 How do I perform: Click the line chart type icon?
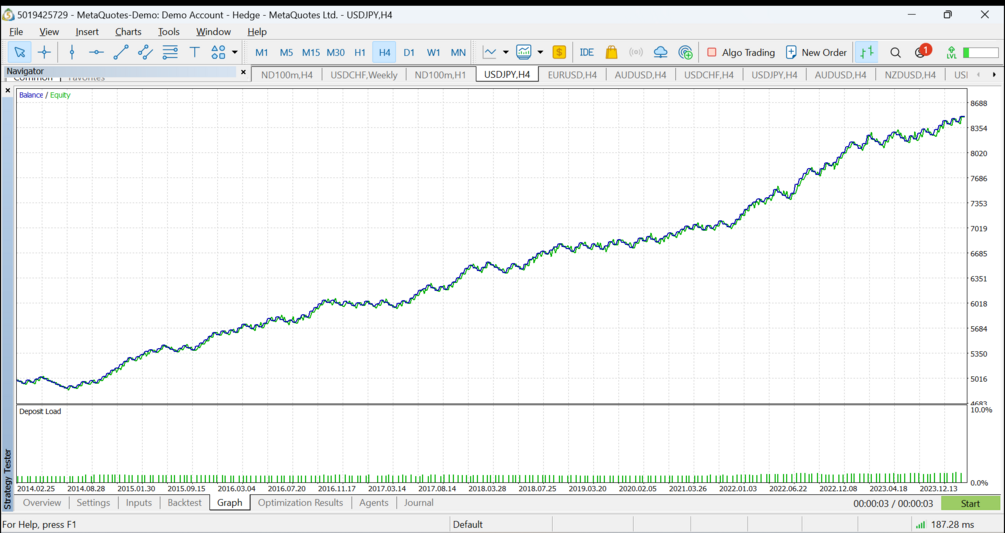(490, 53)
